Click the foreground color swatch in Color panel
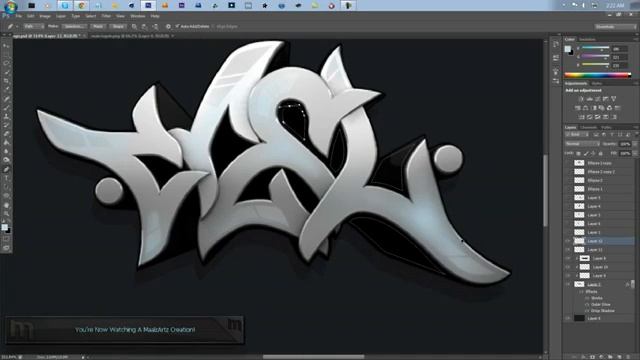640x360 pixels. coord(568,49)
